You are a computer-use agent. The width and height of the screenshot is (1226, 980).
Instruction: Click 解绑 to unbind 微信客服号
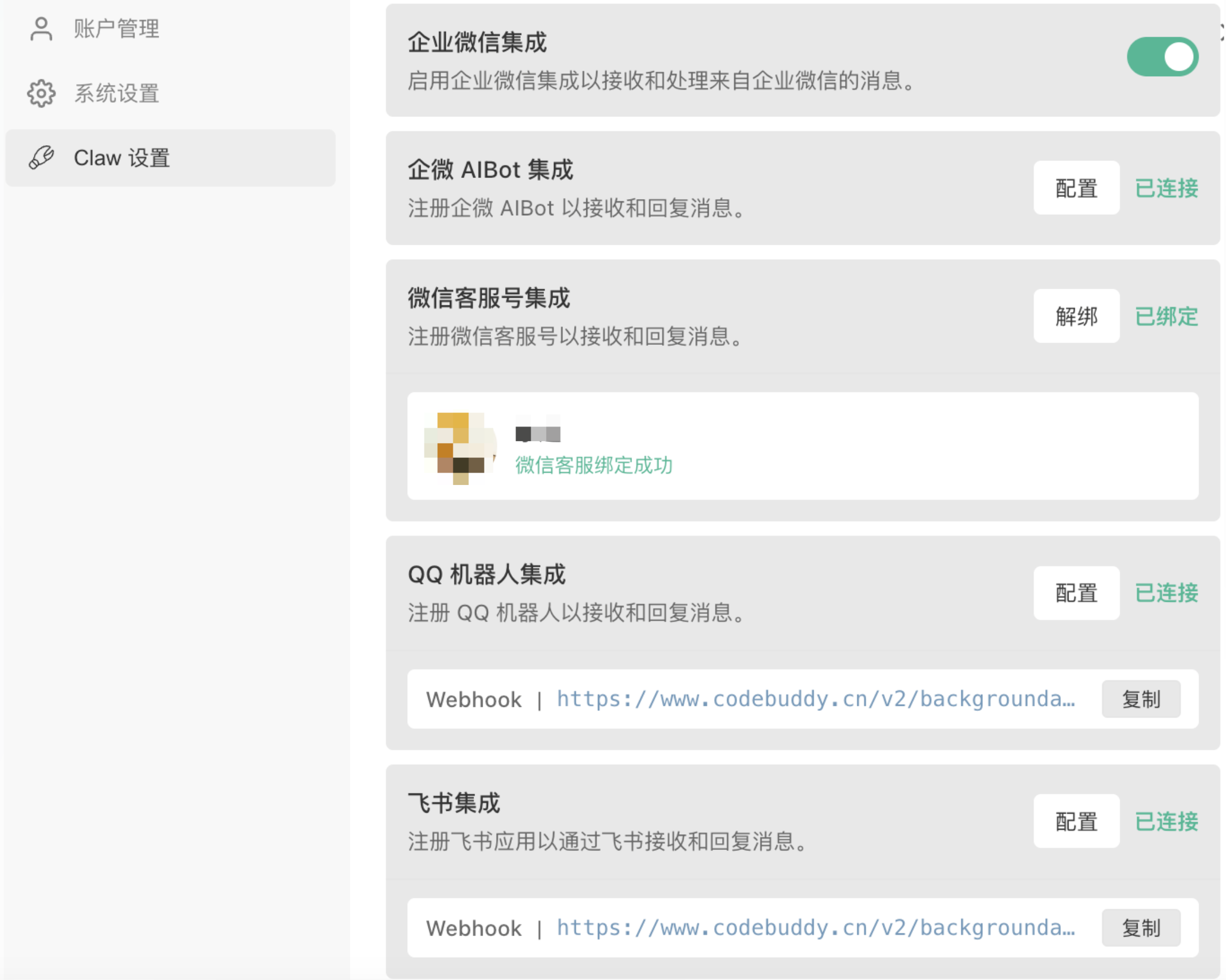click(x=1076, y=316)
